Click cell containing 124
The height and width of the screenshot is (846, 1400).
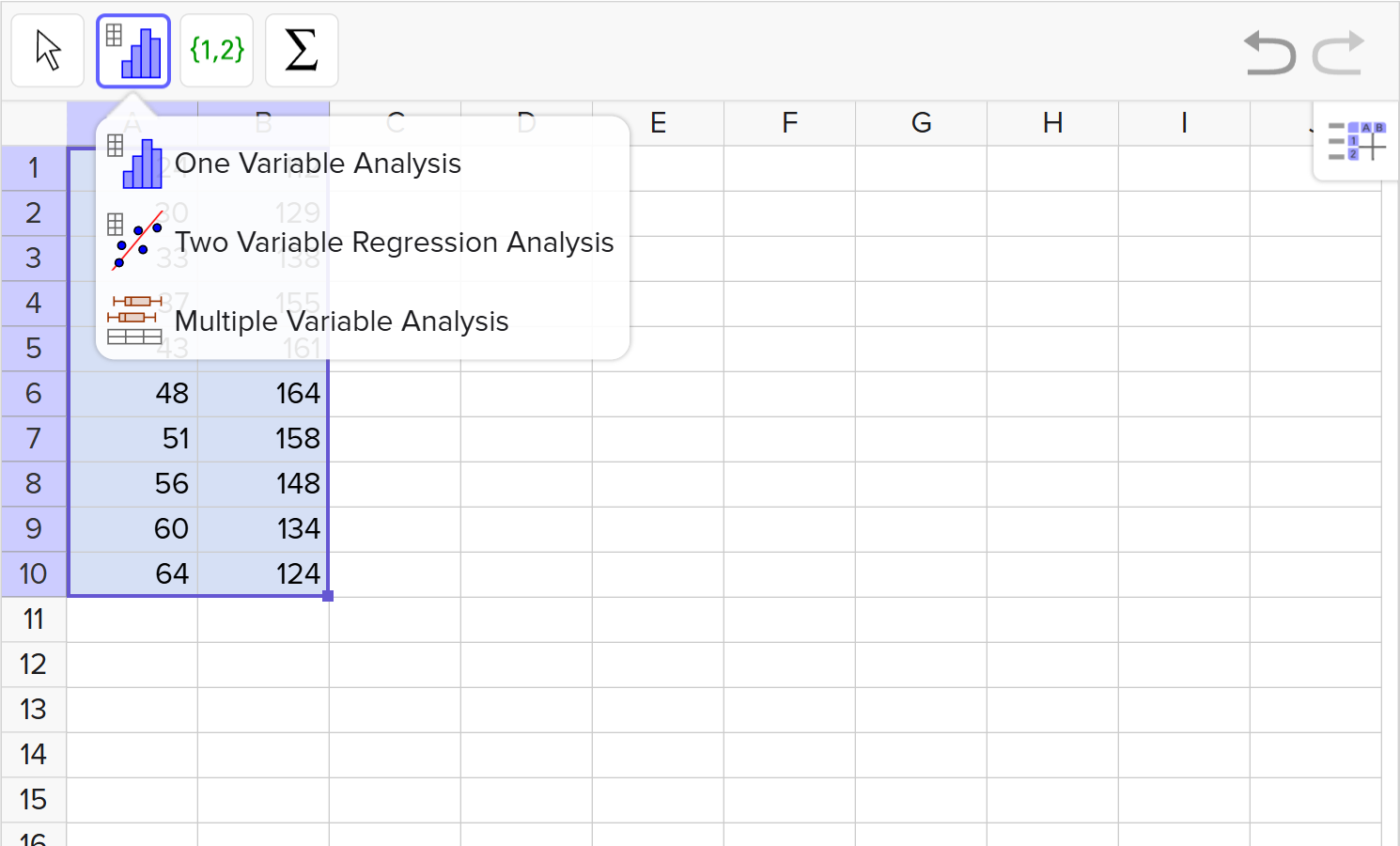point(264,574)
